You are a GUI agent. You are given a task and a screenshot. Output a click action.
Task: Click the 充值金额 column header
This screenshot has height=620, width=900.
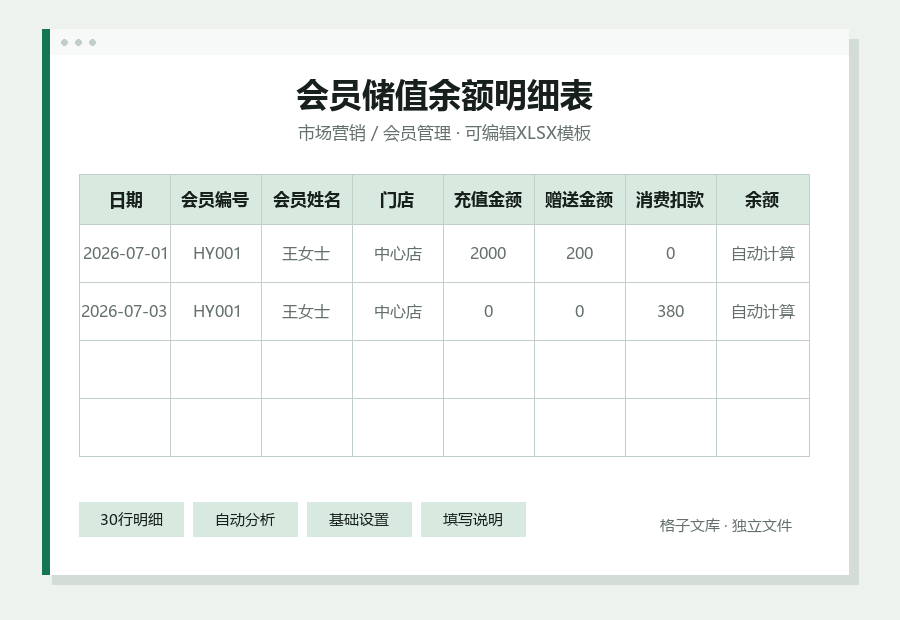point(488,200)
